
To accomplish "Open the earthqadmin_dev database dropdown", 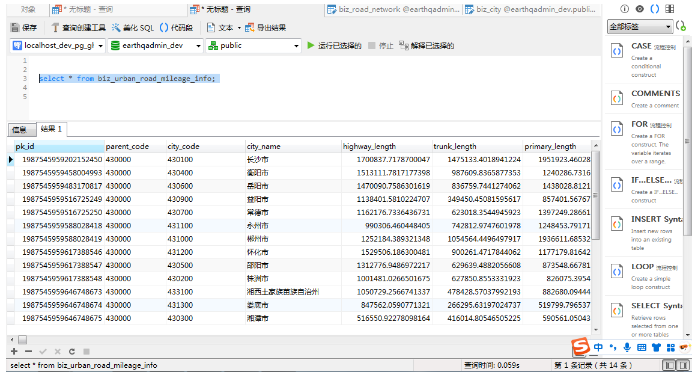I will click(x=155, y=45).
